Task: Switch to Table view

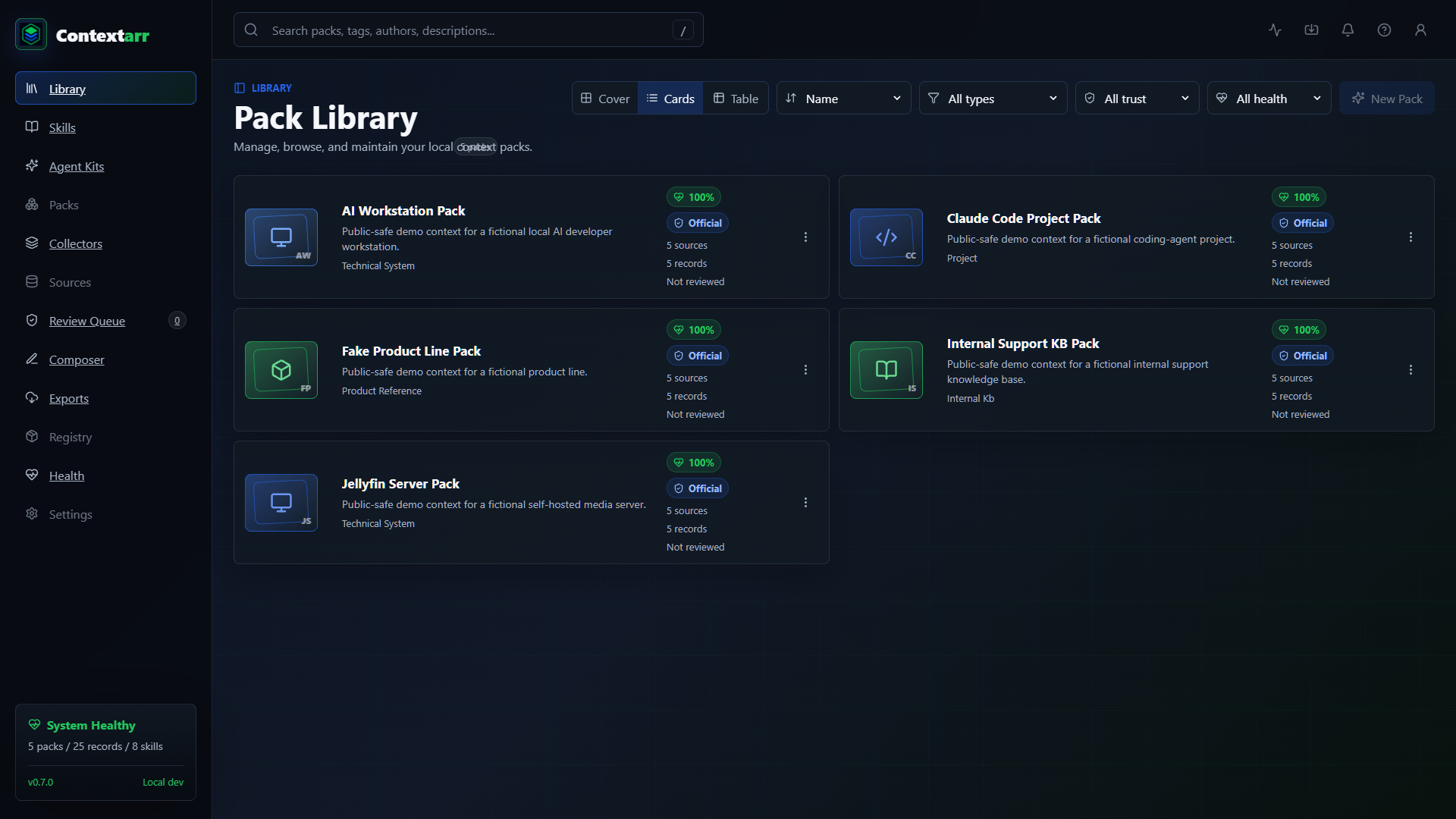Action: [x=736, y=99]
